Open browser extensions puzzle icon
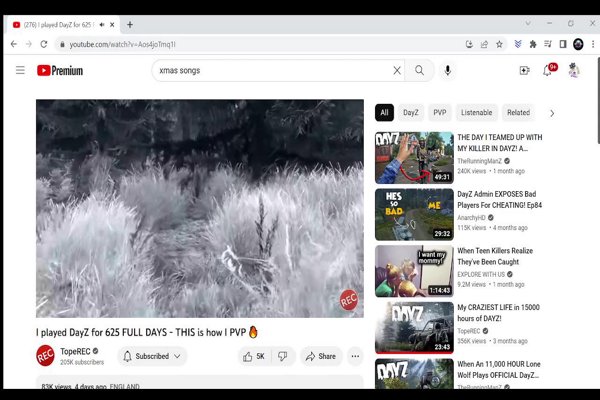Viewport: 600px width, 400px height. coord(533,44)
